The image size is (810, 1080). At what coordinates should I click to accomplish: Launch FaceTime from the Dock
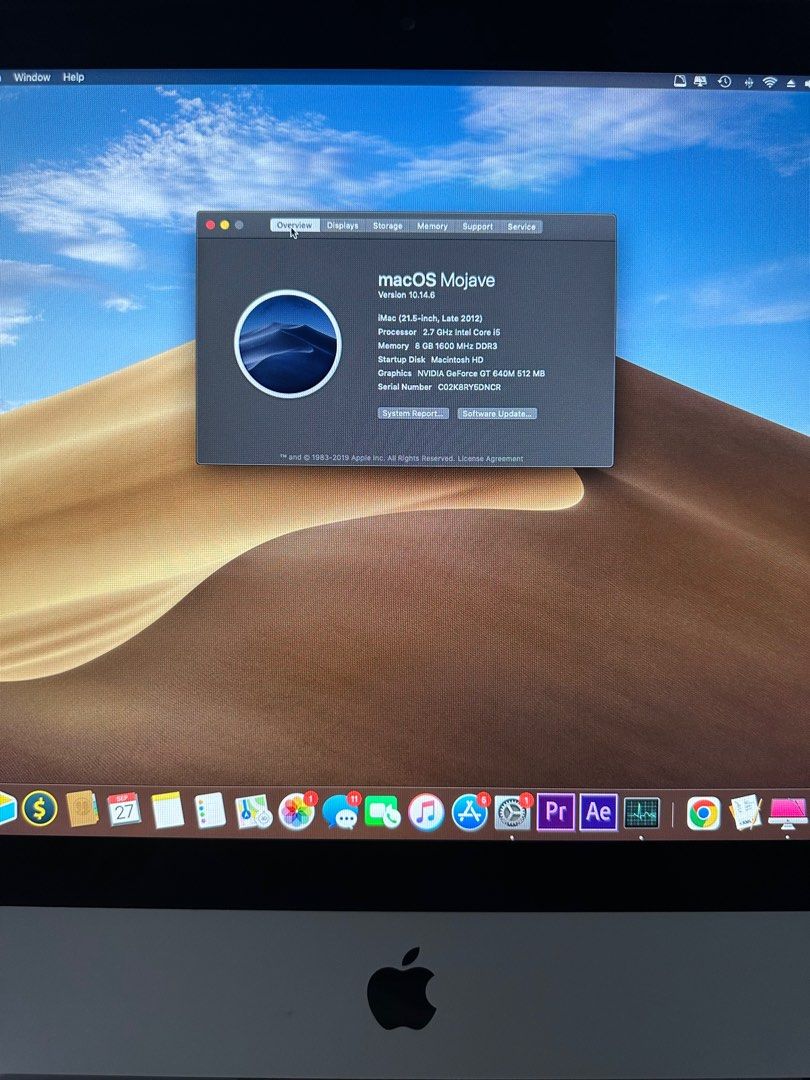[x=383, y=813]
